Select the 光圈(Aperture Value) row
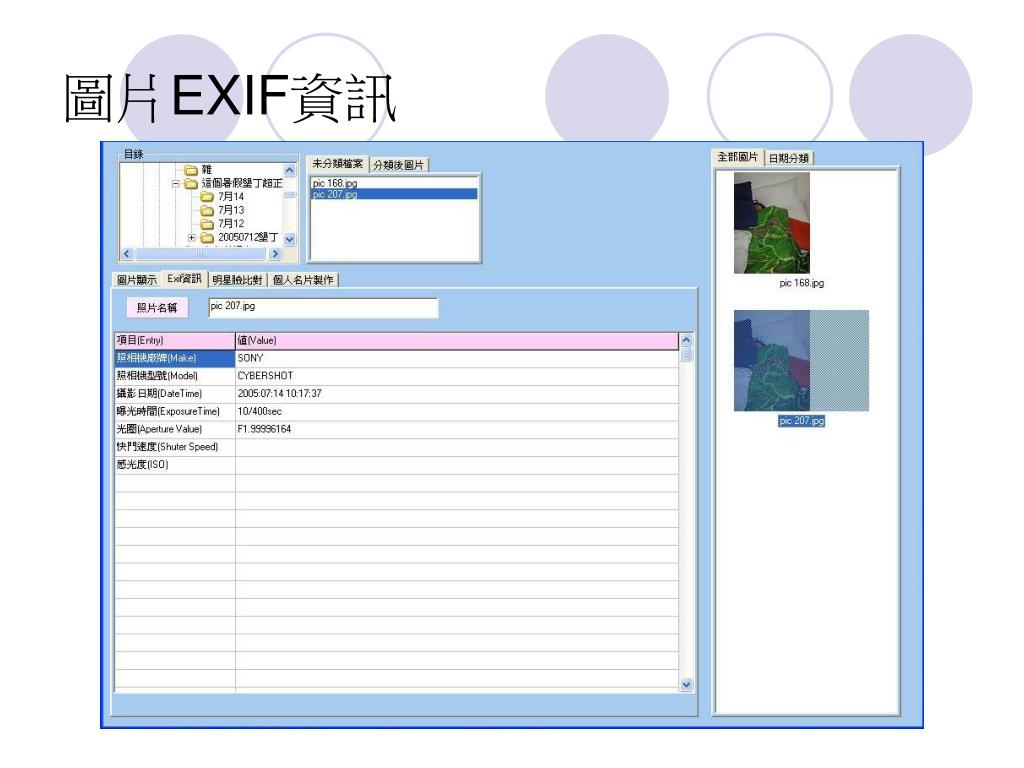The image size is (1024, 768). pyautogui.click(x=174, y=429)
